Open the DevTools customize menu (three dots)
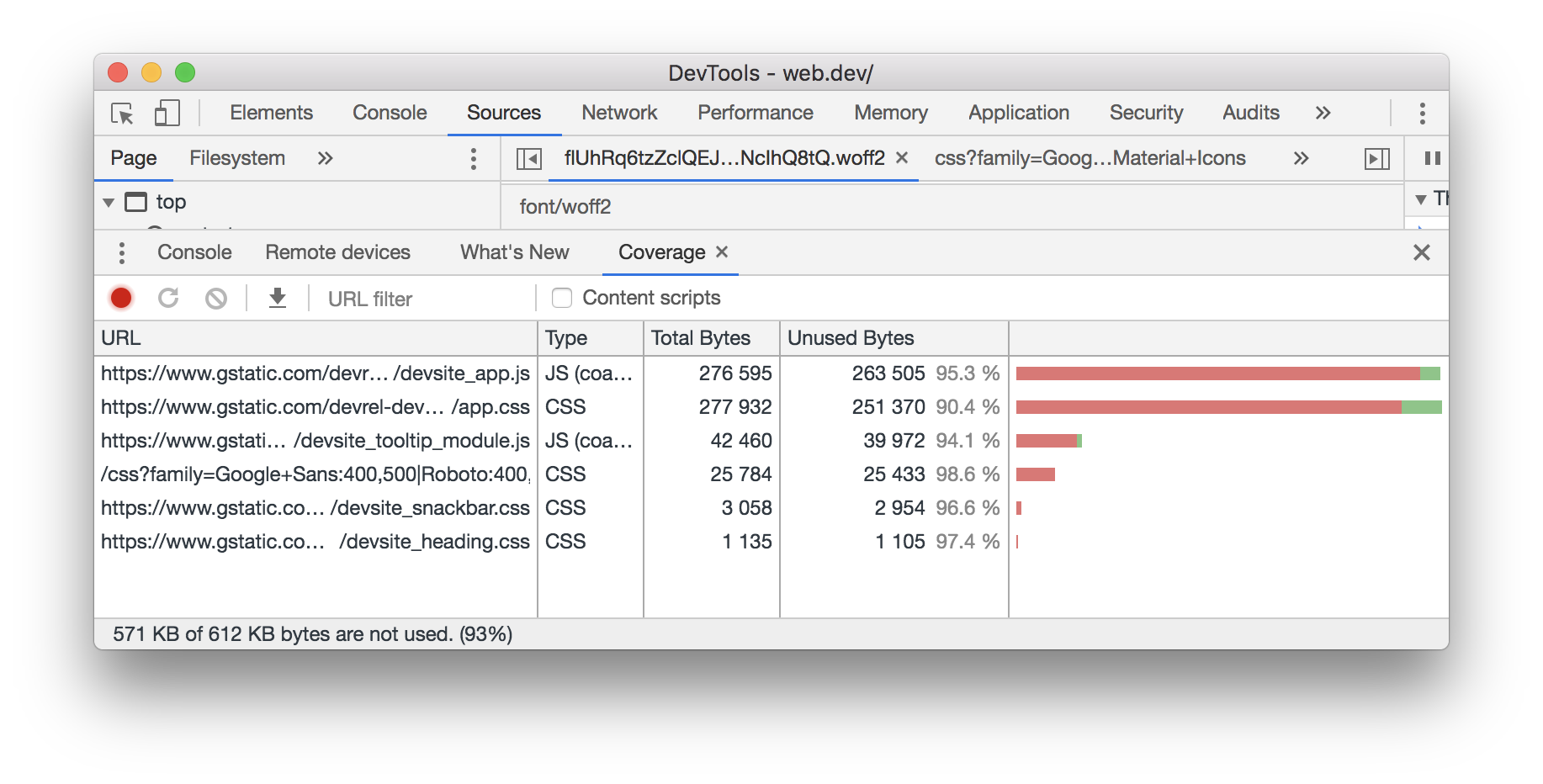The image size is (1543, 784). click(1422, 112)
